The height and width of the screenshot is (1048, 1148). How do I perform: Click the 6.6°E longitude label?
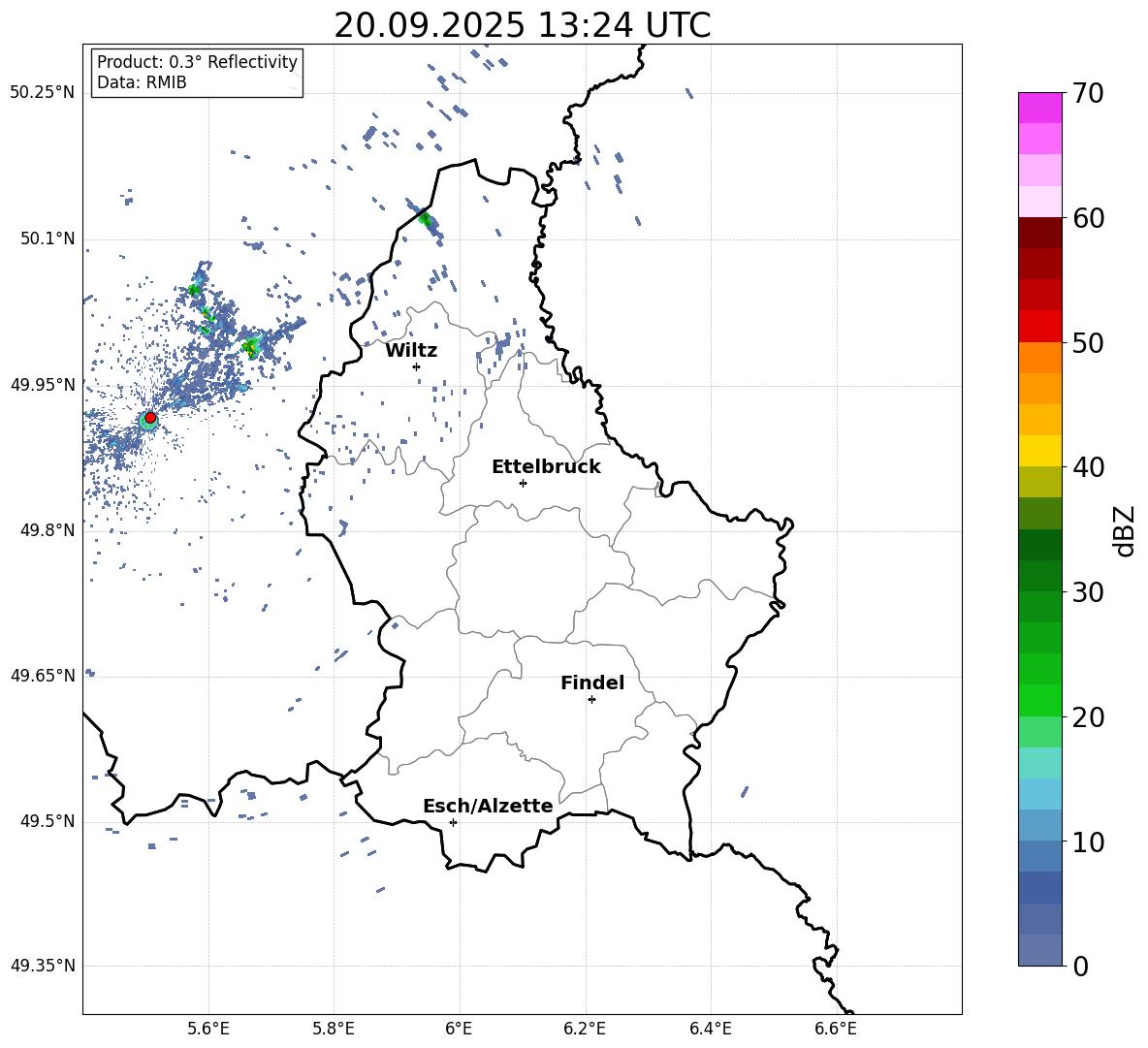pos(836,1029)
